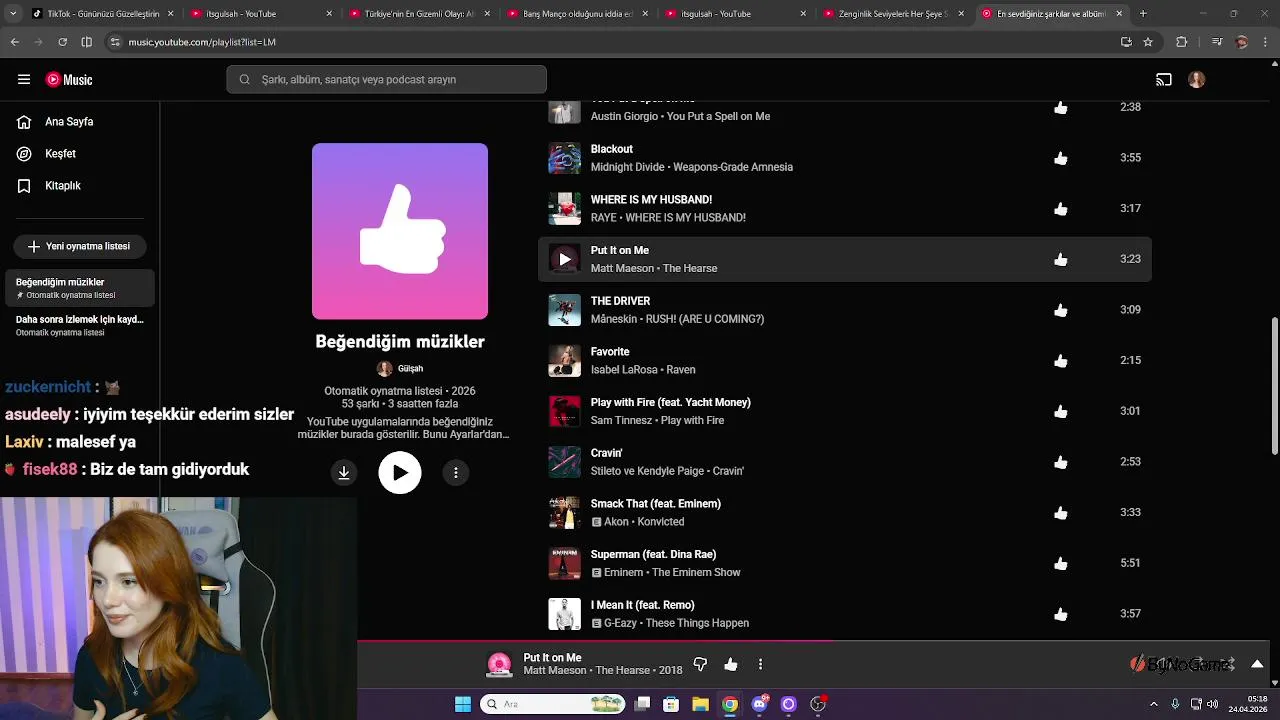Click I Mean It song title

(642, 605)
